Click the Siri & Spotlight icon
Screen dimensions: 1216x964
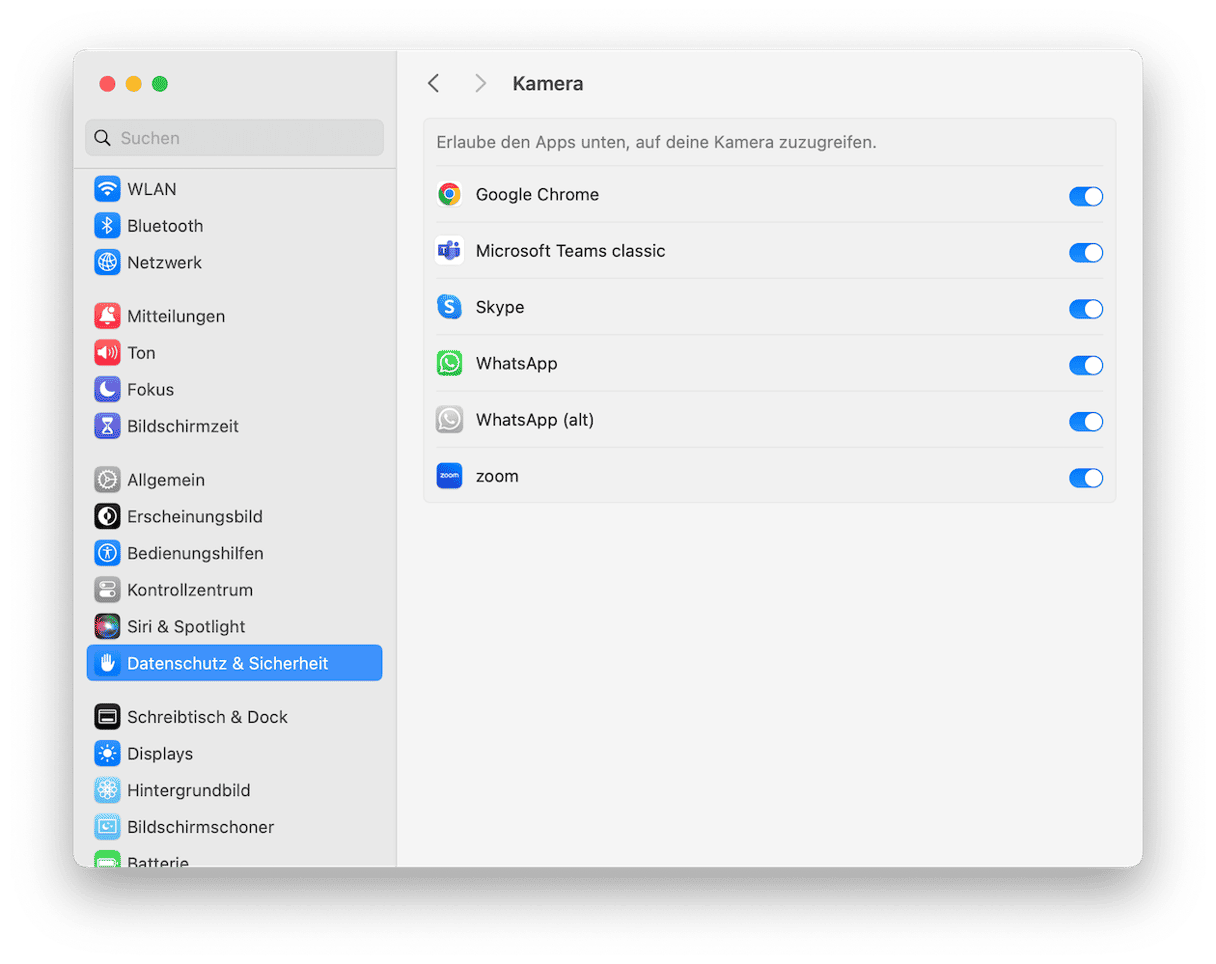(107, 627)
